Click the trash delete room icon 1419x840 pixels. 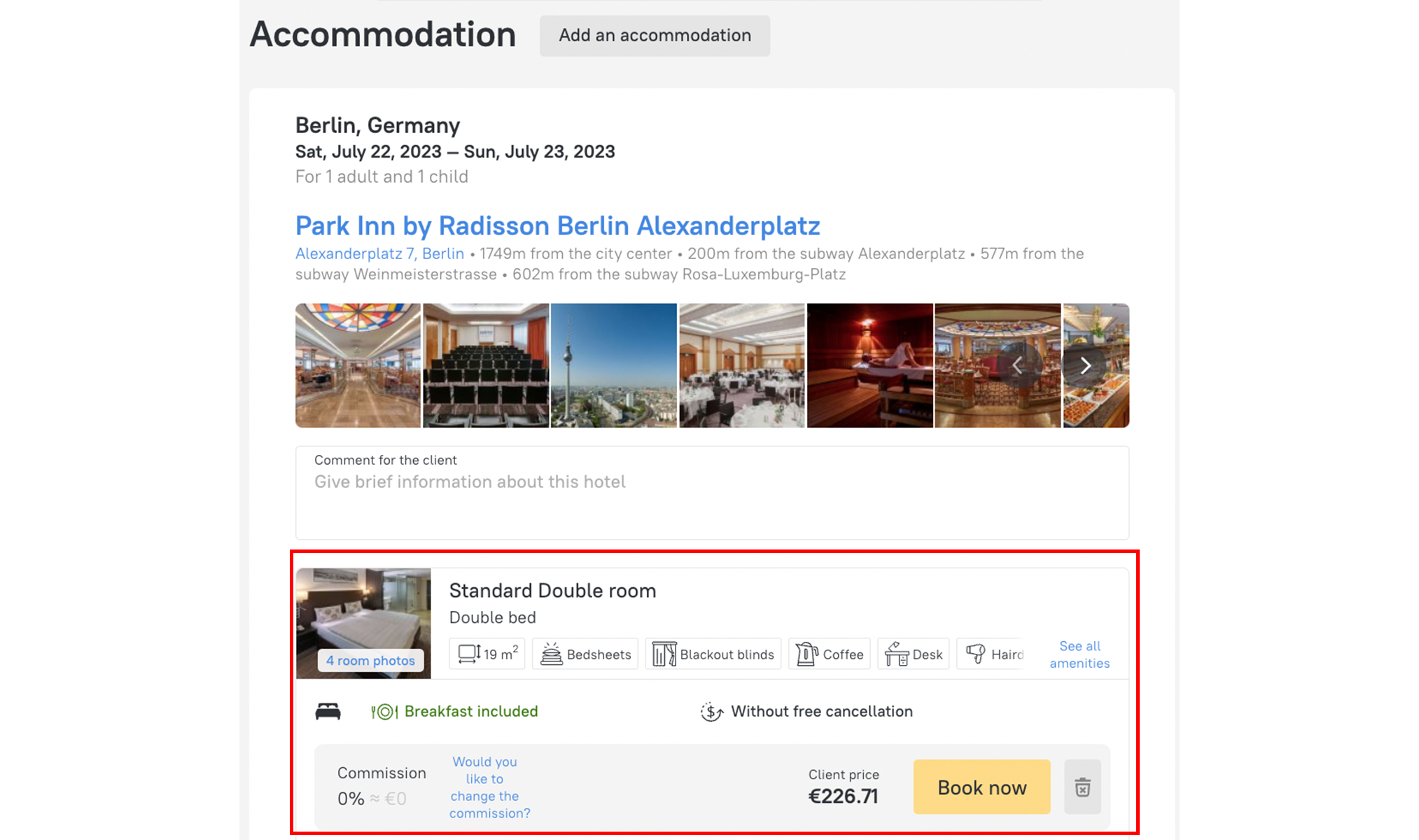click(x=1082, y=787)
